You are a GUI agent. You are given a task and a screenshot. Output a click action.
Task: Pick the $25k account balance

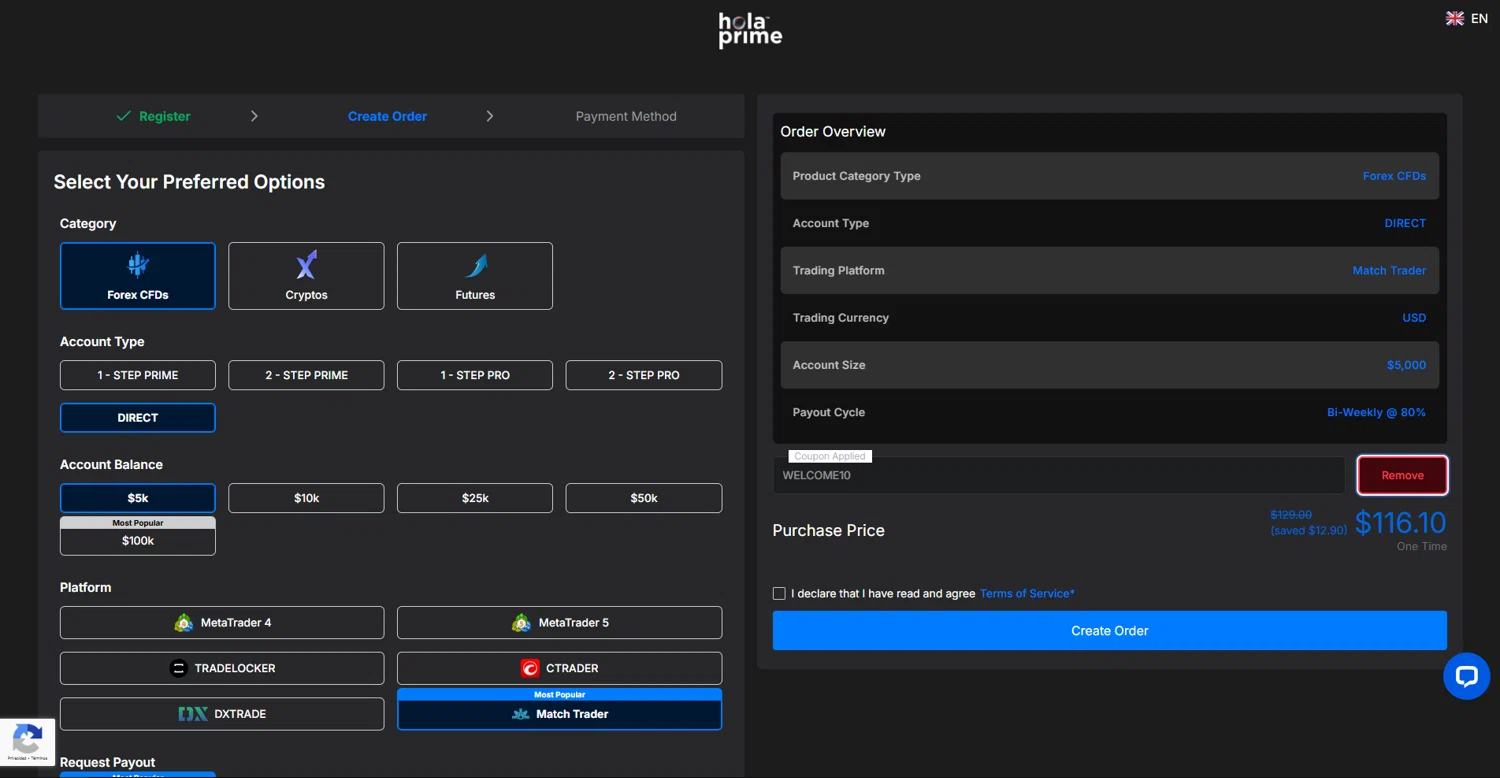coord(475,498)
